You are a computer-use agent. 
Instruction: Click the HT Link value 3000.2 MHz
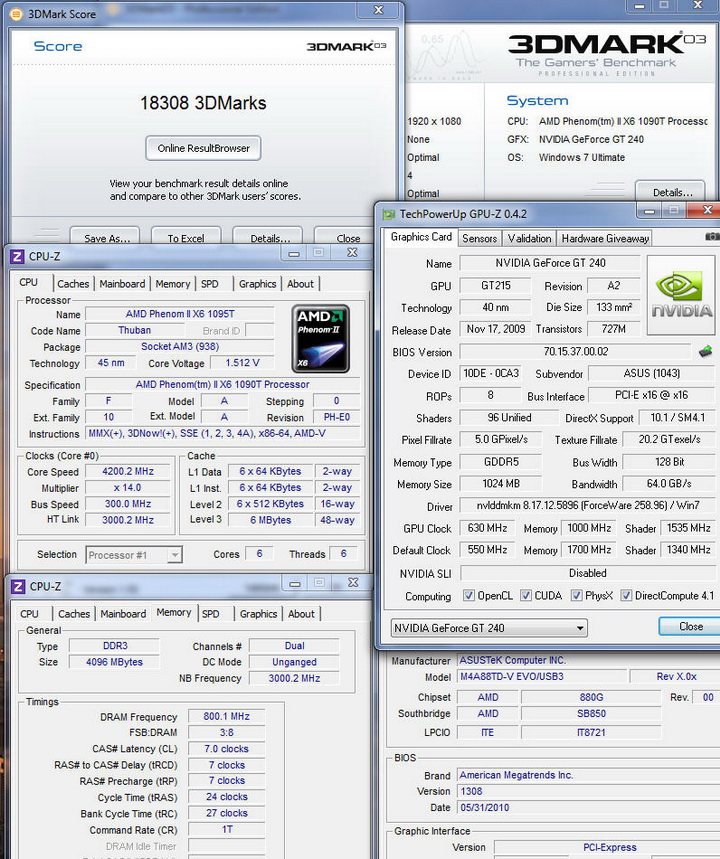click(x=128, y=520)
